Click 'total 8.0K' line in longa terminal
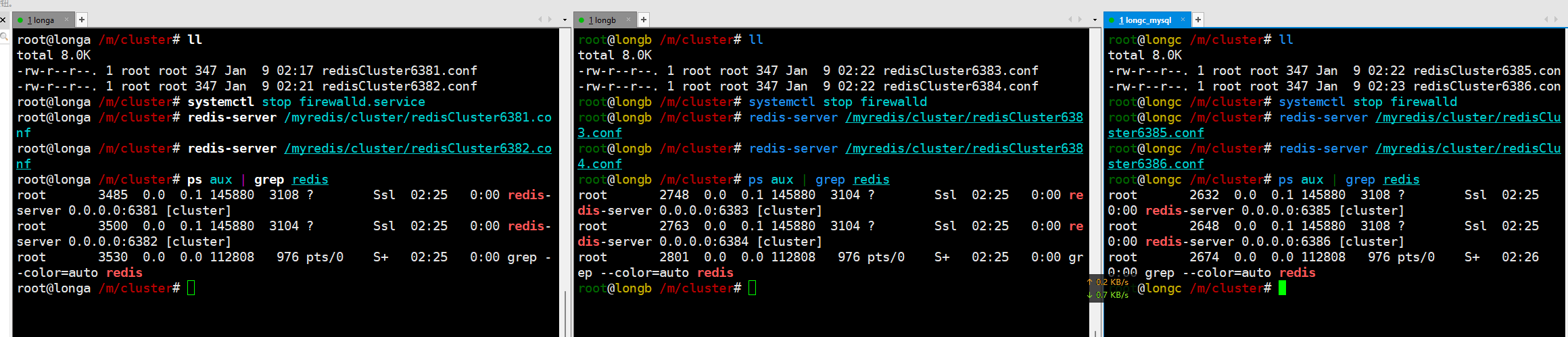 tap(53, 55)
